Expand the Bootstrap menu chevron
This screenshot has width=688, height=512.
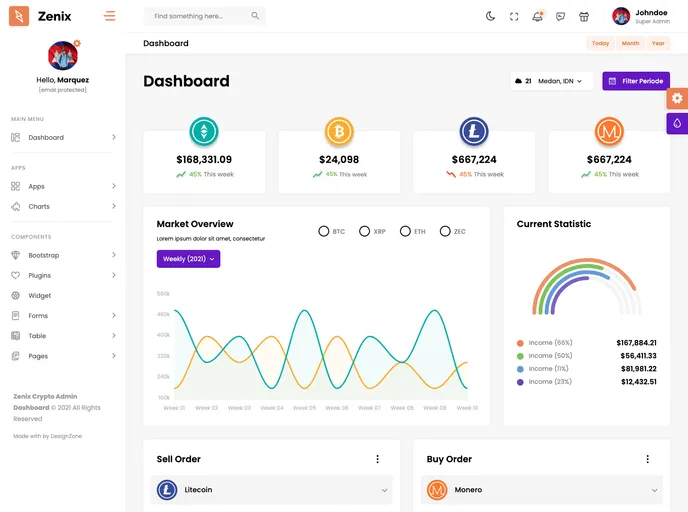tap(114, 255)
